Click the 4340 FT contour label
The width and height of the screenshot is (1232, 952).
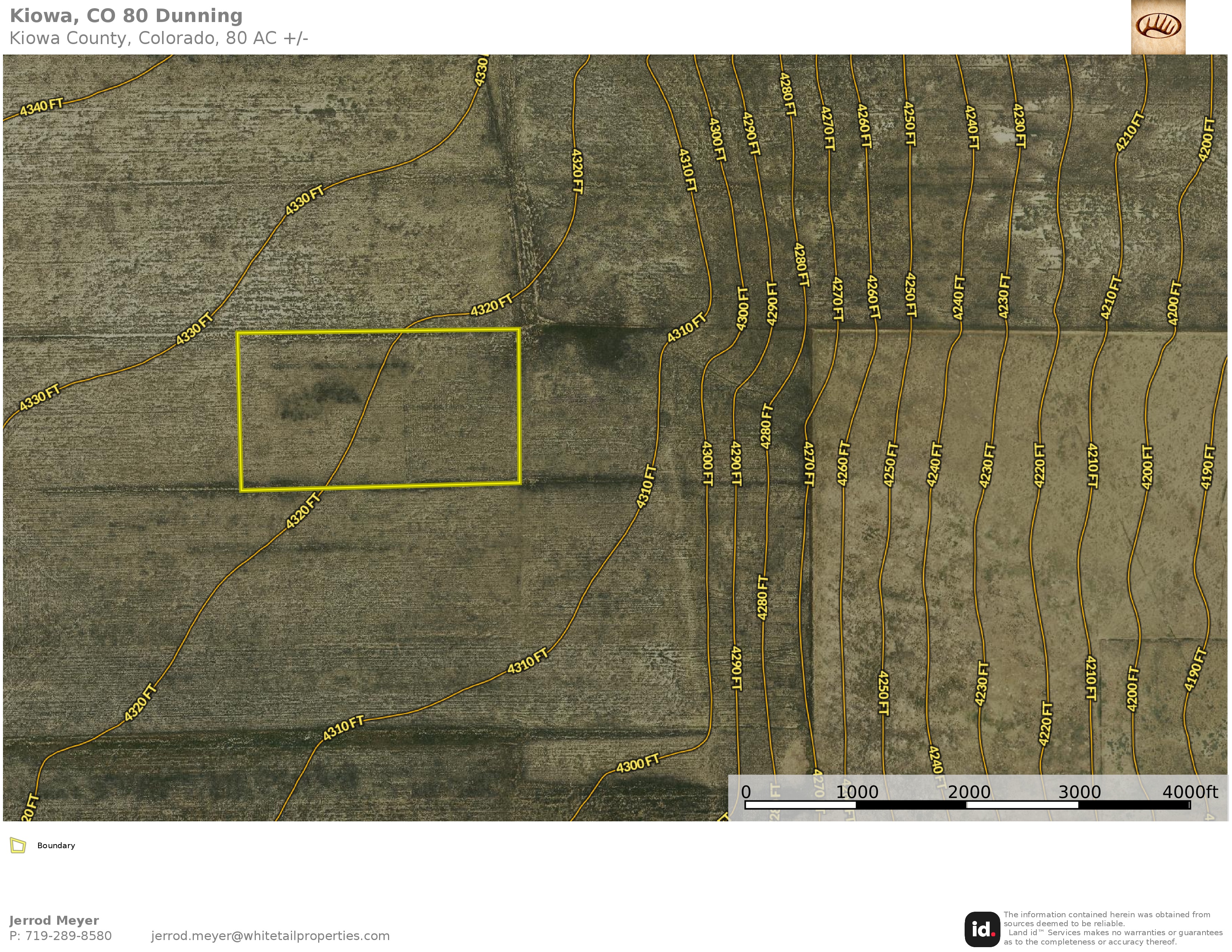(x=41, y=107)
